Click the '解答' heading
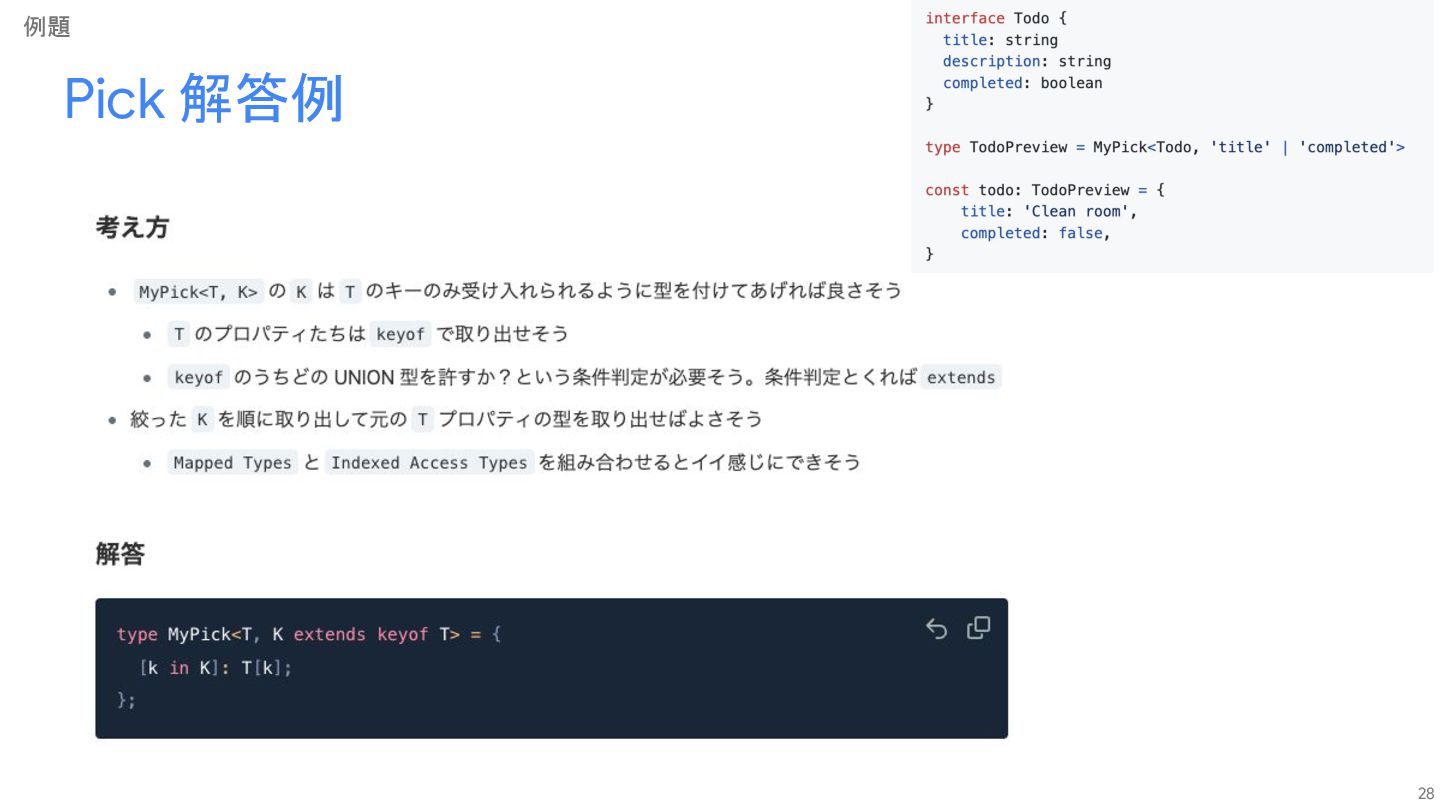The width and height of the screenshot is (1440, 810). [x=120, y=554]
